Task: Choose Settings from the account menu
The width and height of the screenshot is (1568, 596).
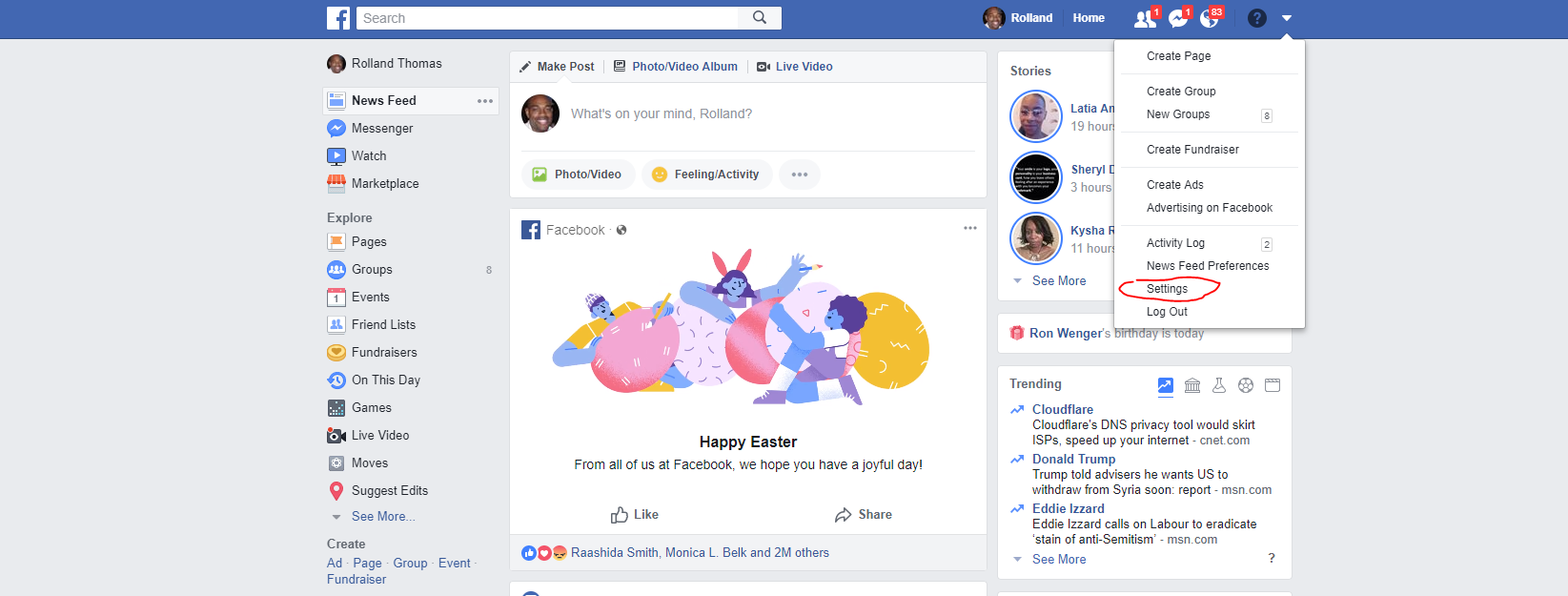Action: [x=1167, y=289]
